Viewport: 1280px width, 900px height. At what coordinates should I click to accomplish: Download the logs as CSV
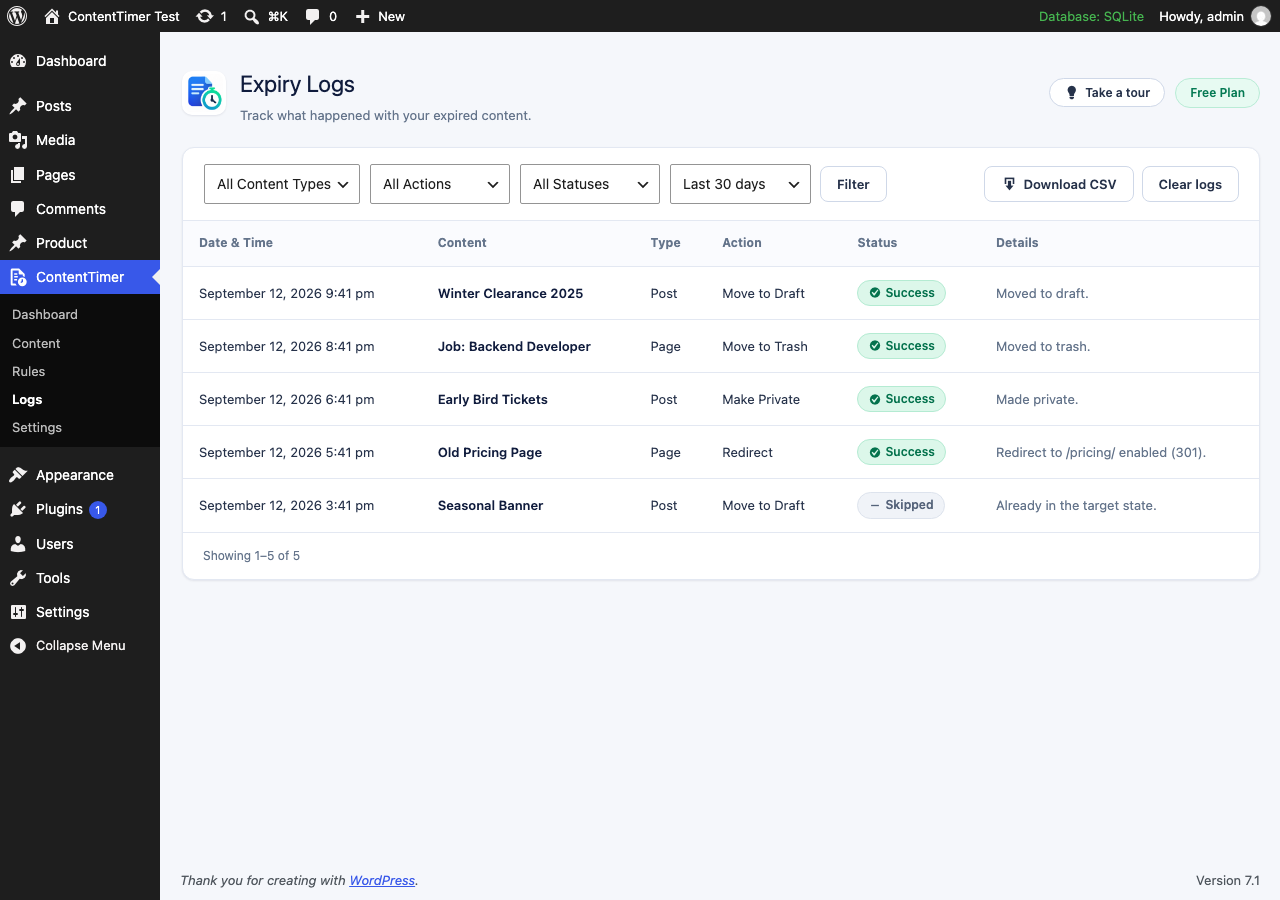(1059, 184)
